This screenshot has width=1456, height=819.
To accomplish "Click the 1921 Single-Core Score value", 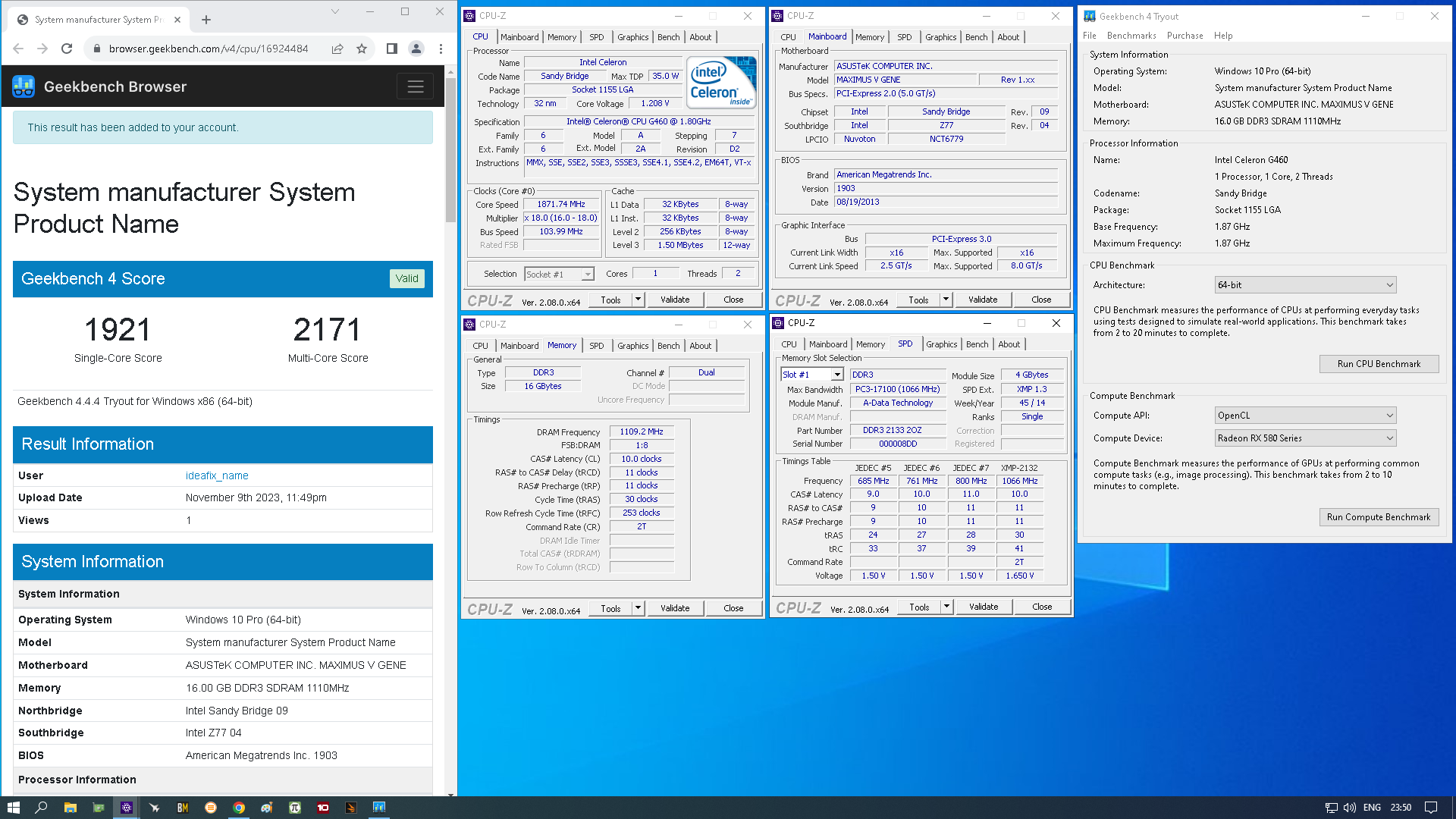I will (x=118, y=330).
